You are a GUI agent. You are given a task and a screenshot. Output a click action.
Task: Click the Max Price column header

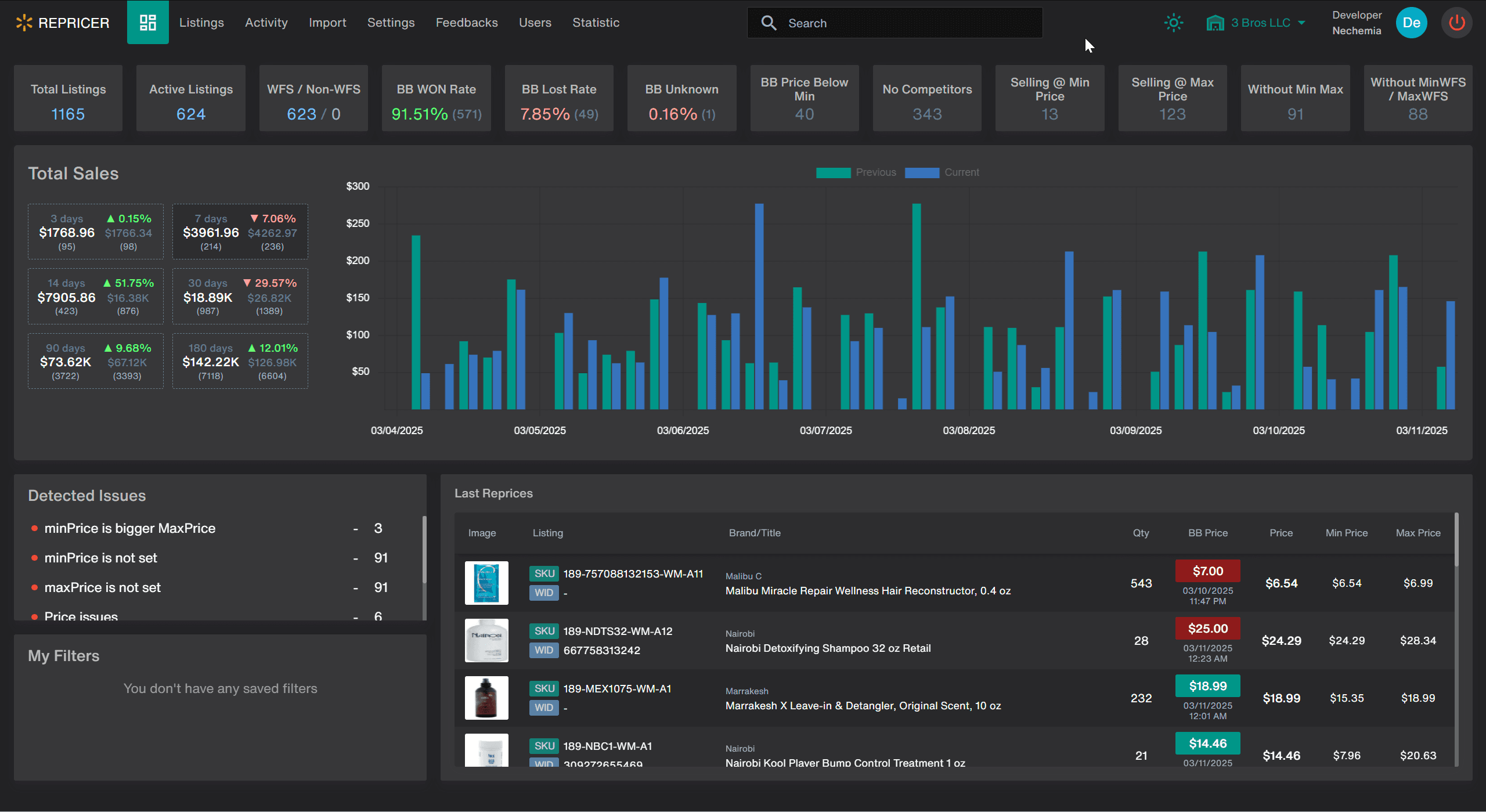1418,533
